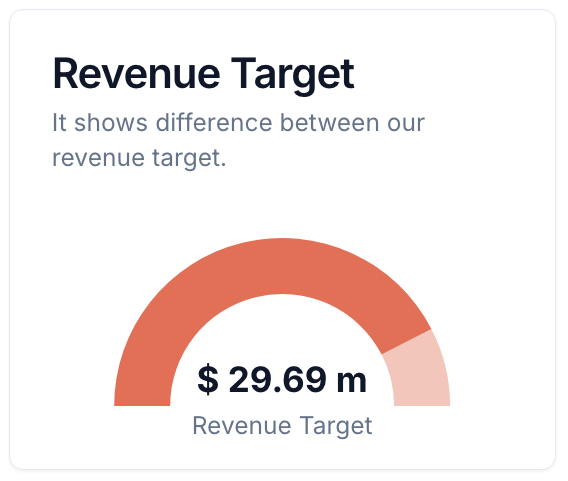Viewport: 568px width, 481px height.
Task: Click the boundary between orange and pink segments
Action: [407, 341]
